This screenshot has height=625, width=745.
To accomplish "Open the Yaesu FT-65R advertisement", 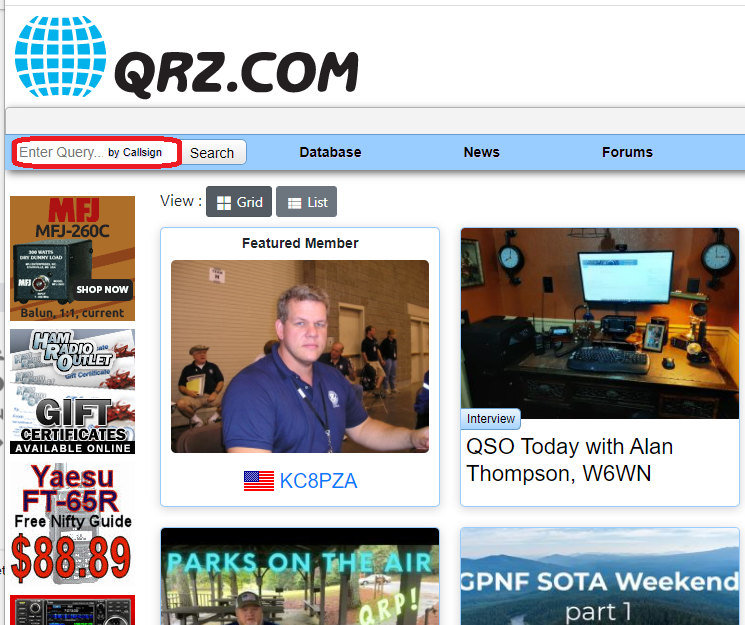I will pyautogui.click(x=73, y=525).
